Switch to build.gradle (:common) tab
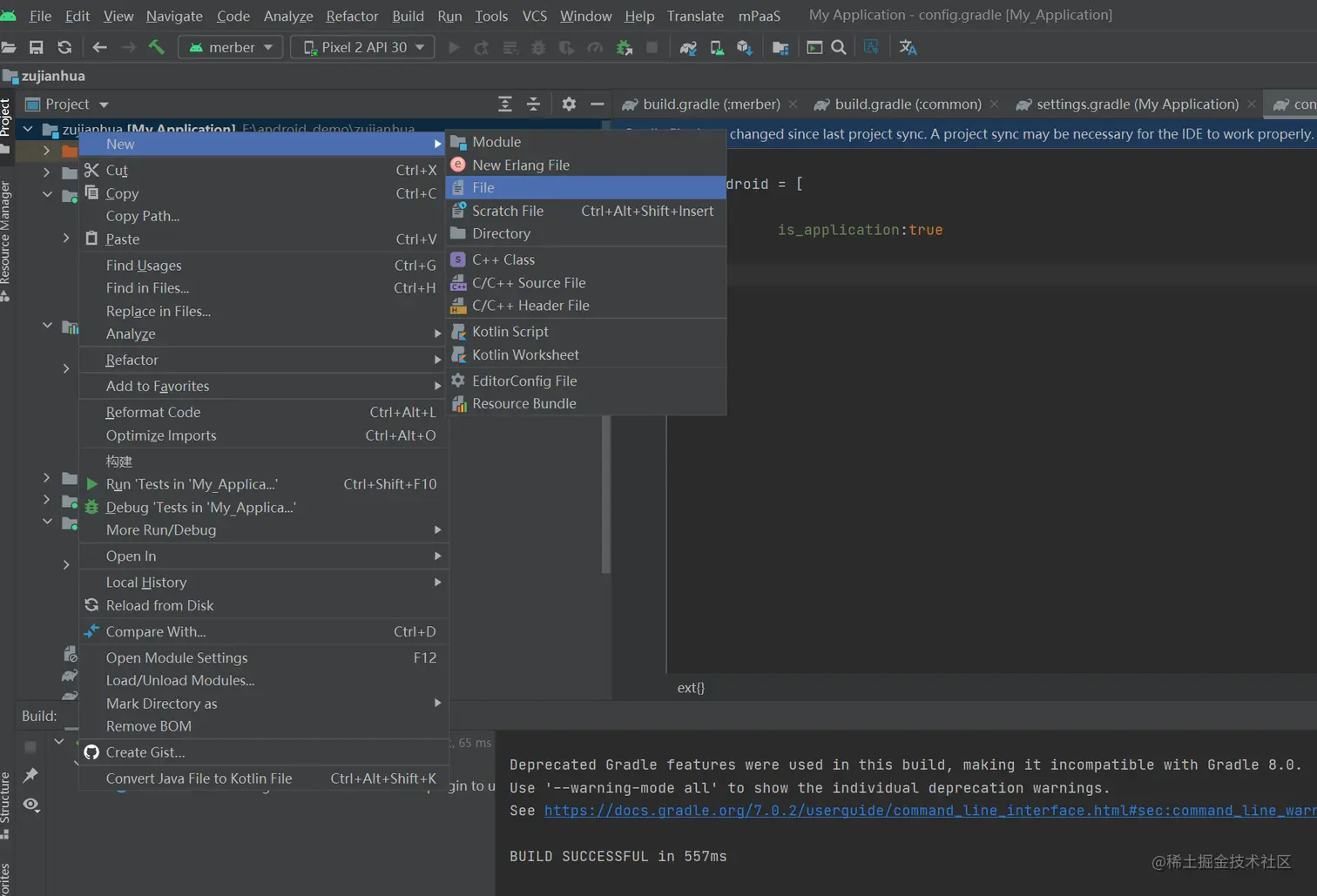 (907, 104)
